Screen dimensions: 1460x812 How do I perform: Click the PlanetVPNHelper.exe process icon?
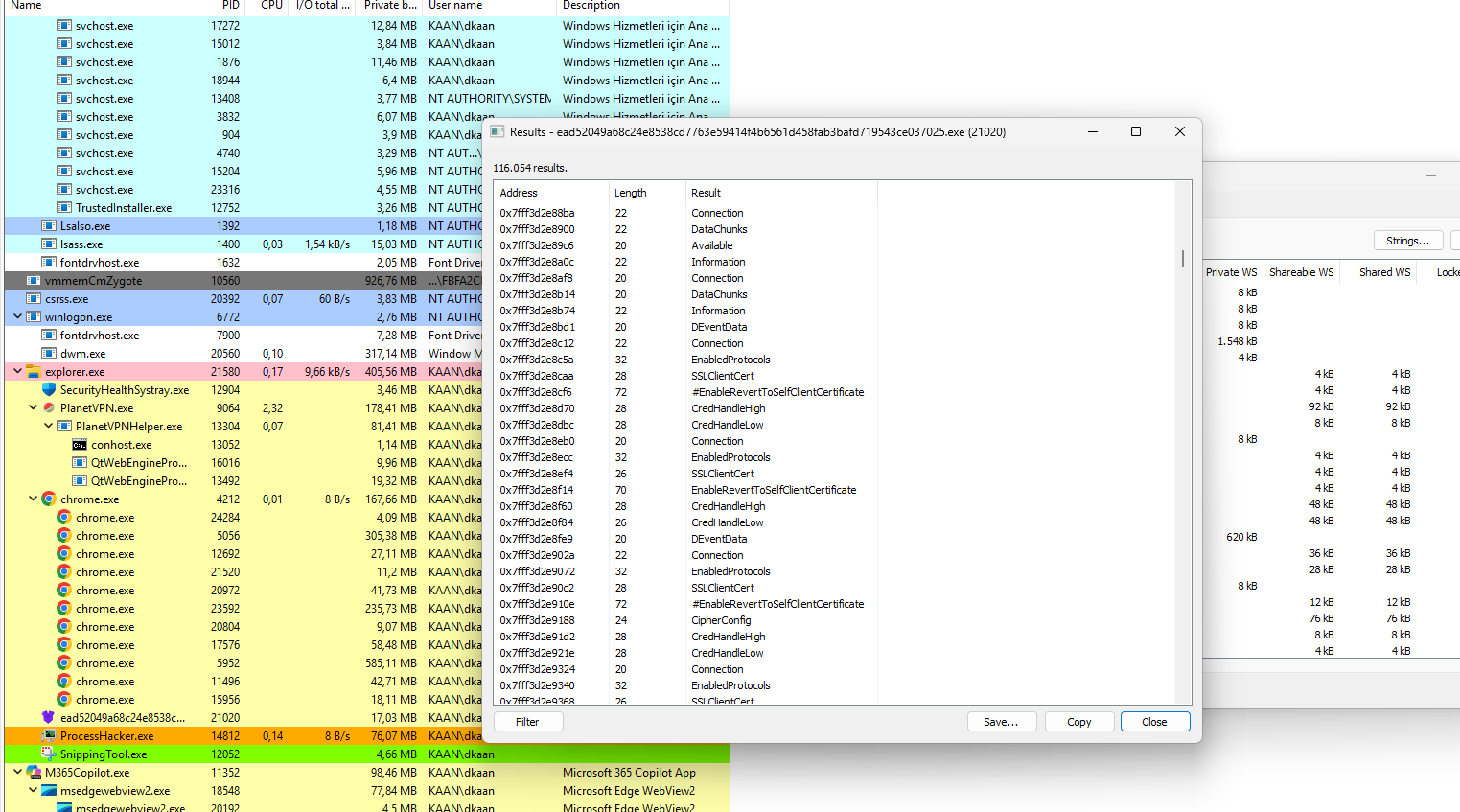pyautogui.click(x=64, y=427)
